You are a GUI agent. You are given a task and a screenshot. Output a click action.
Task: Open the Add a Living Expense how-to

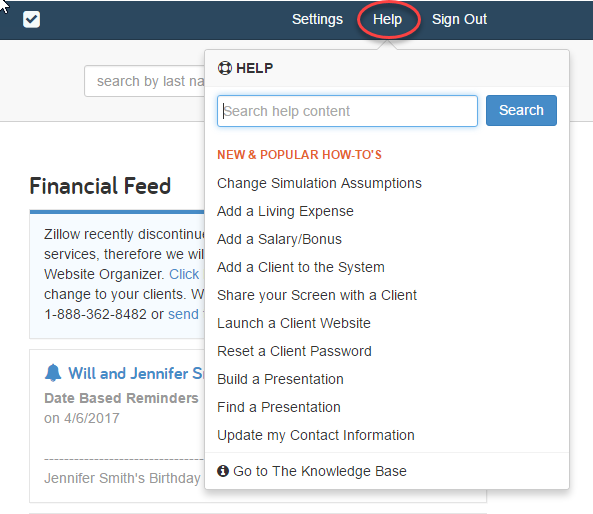[285, 211]
